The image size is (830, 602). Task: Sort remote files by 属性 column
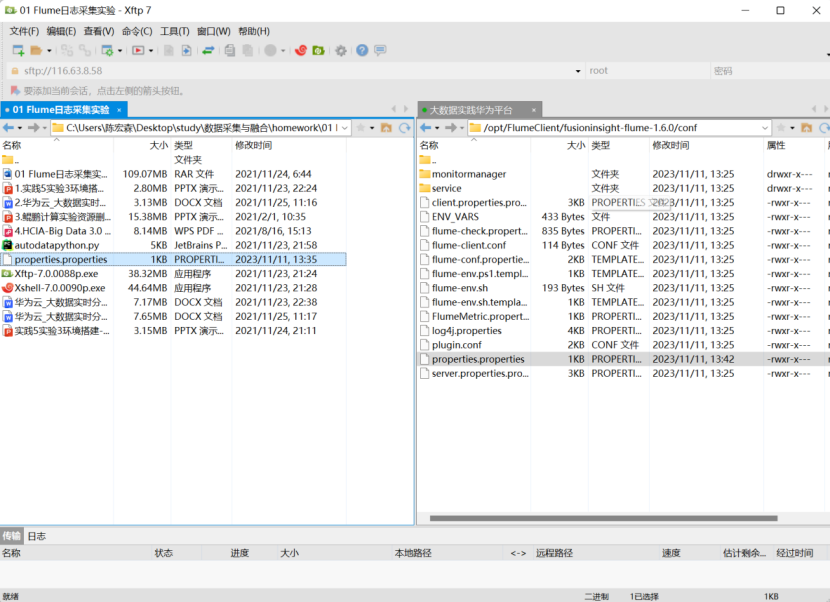792,145
